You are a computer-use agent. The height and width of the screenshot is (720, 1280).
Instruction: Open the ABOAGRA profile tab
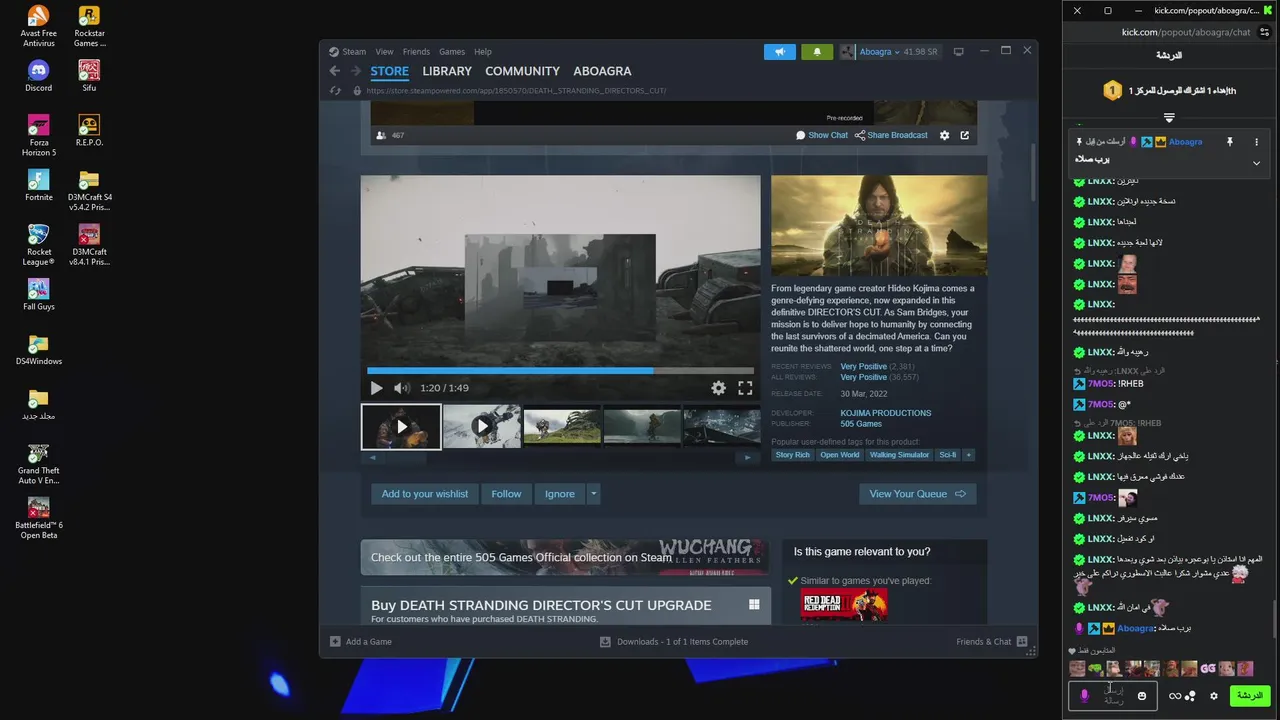coord(602,71)
